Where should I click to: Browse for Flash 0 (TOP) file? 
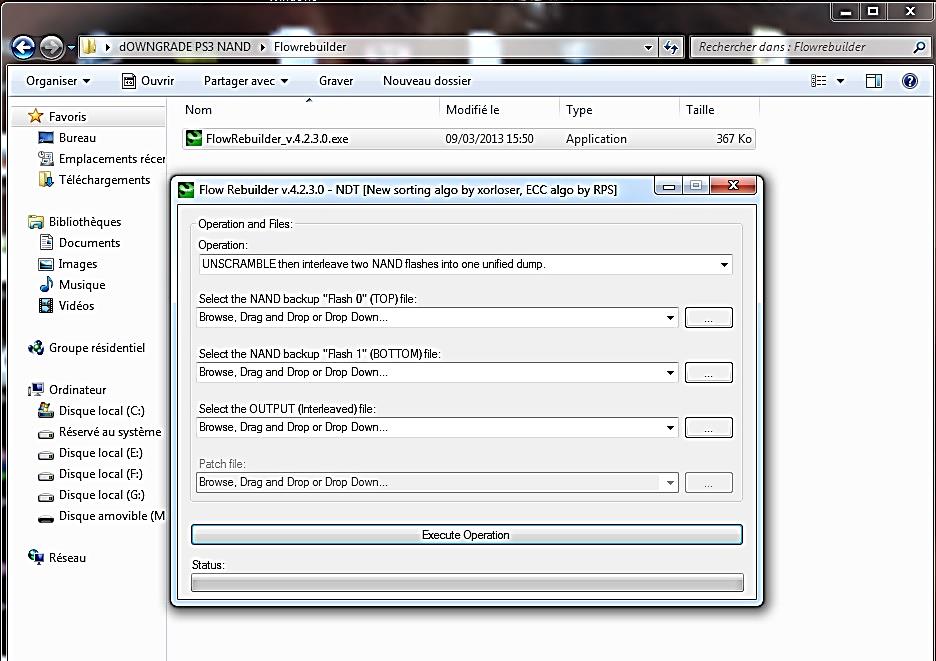(709, 318)
